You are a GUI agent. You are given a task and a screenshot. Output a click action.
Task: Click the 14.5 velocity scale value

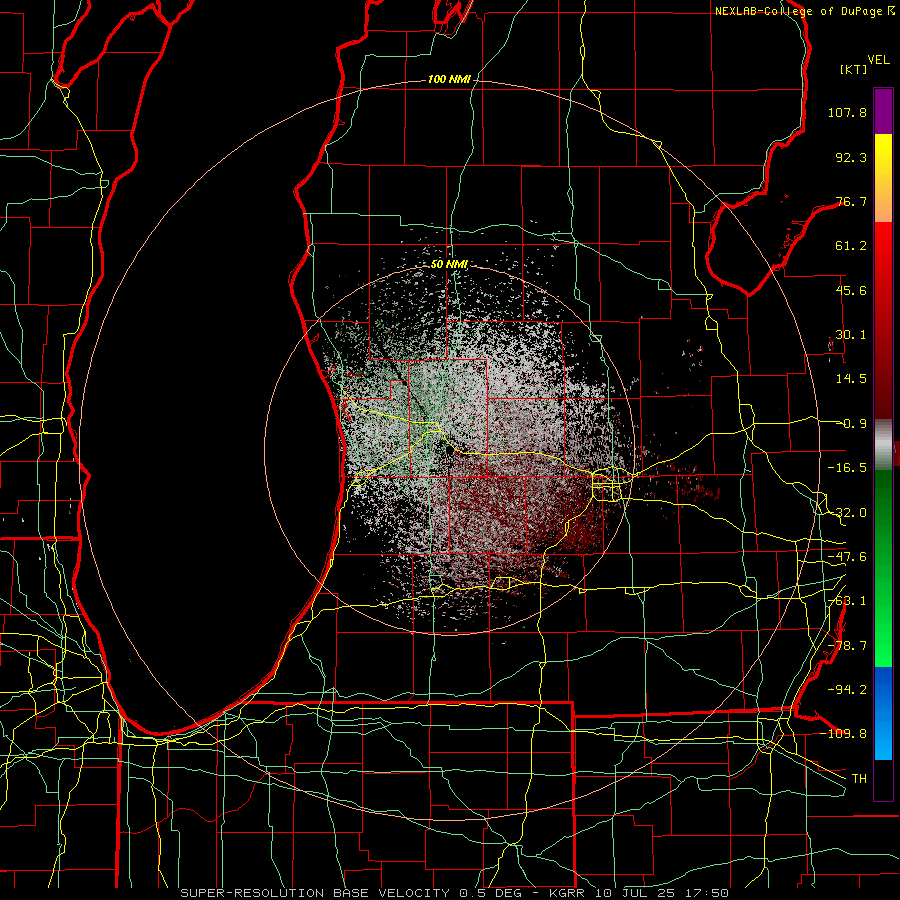[x=851, y=379]
